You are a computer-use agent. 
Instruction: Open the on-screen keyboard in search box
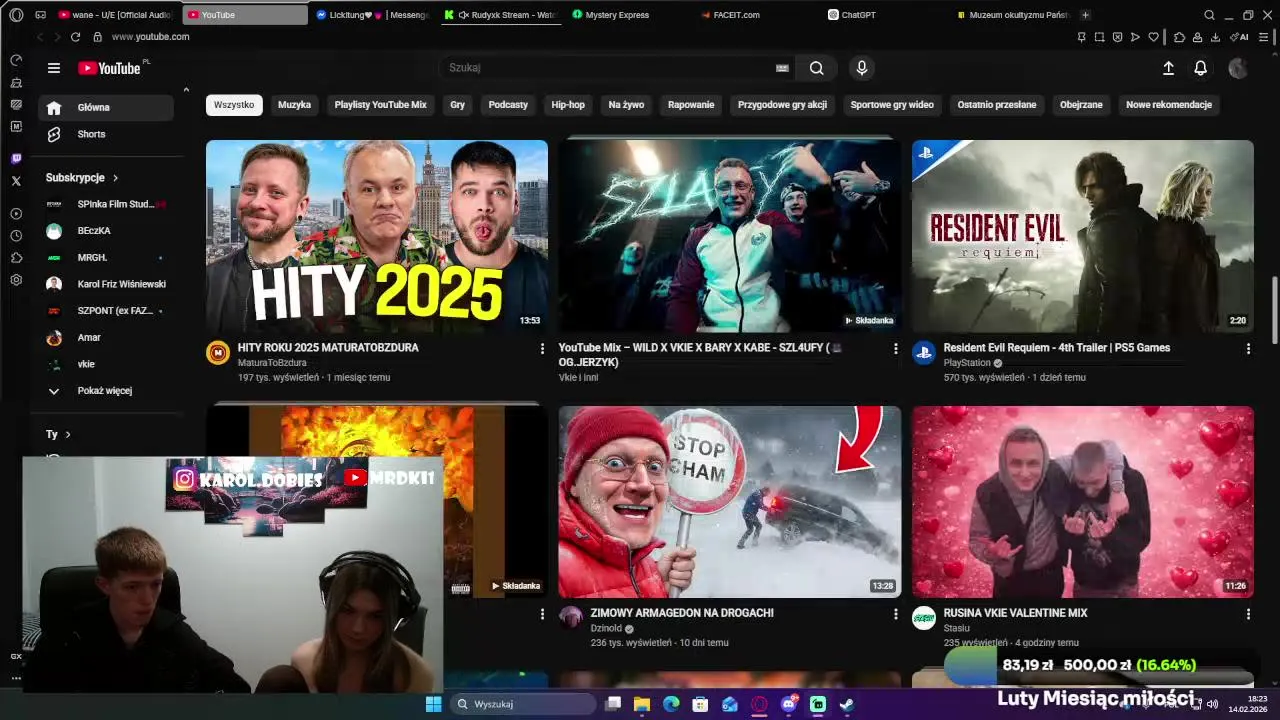click(782, 68)
